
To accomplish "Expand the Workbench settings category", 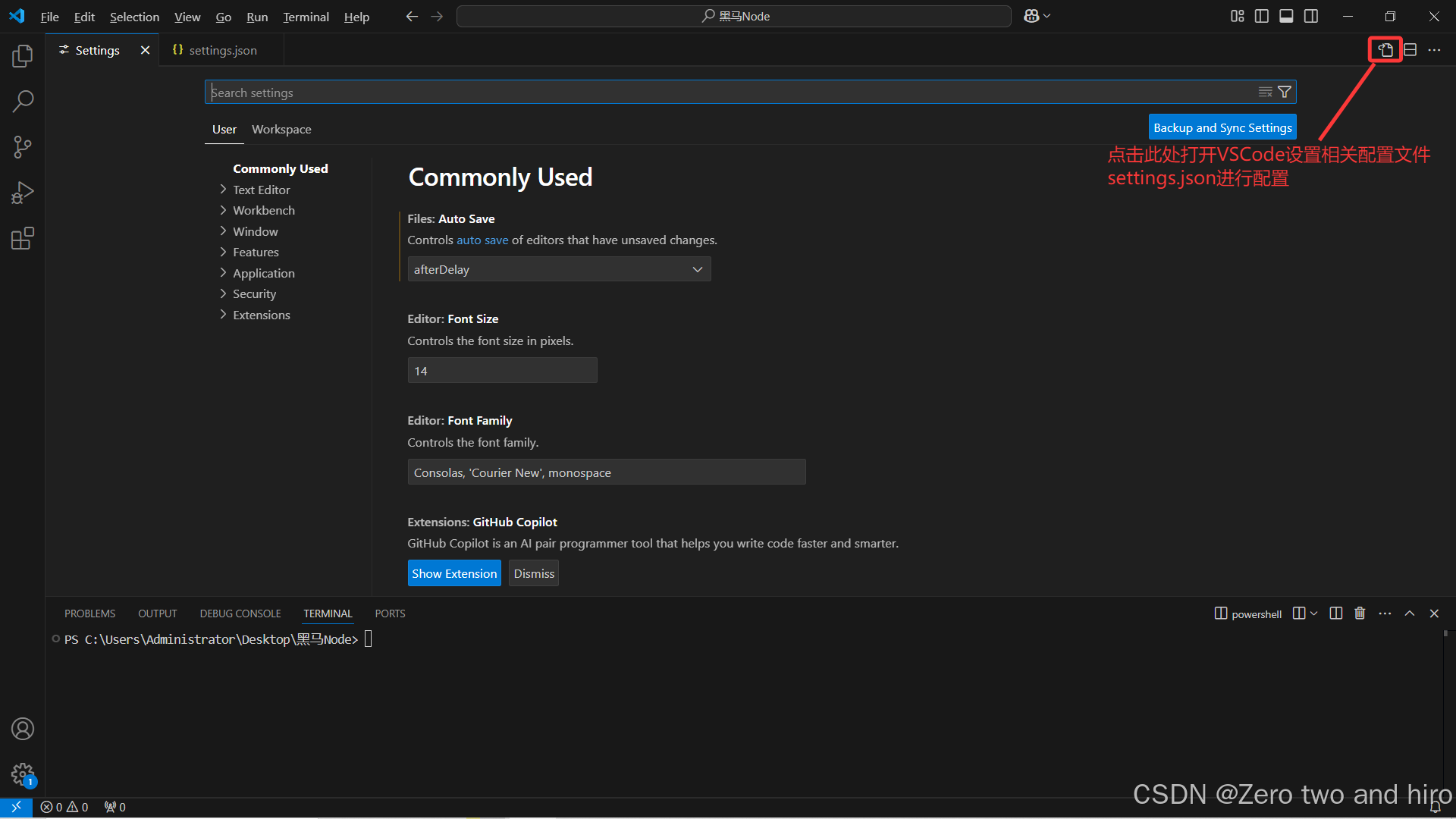I will click(263, 210).
